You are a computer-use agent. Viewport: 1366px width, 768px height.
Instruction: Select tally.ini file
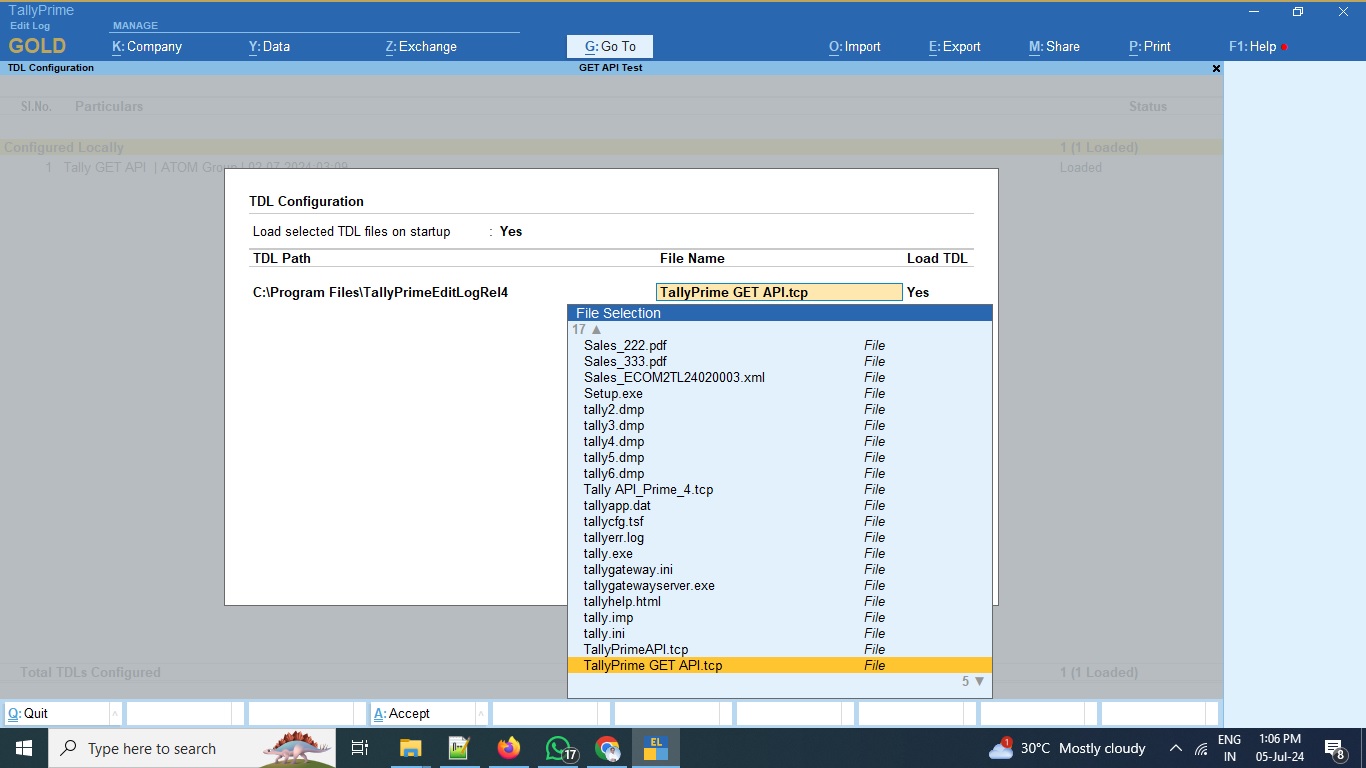coord(780,633)
